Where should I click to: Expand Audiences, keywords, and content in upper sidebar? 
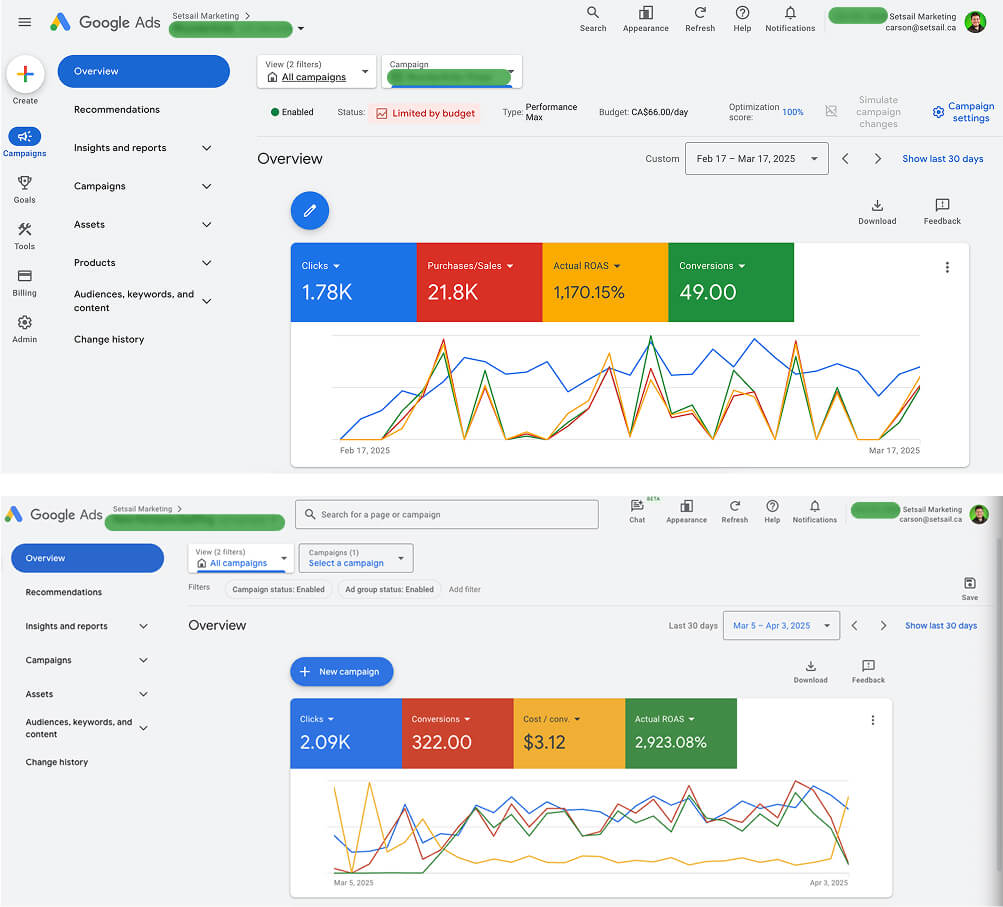click(x=207, y=301)
